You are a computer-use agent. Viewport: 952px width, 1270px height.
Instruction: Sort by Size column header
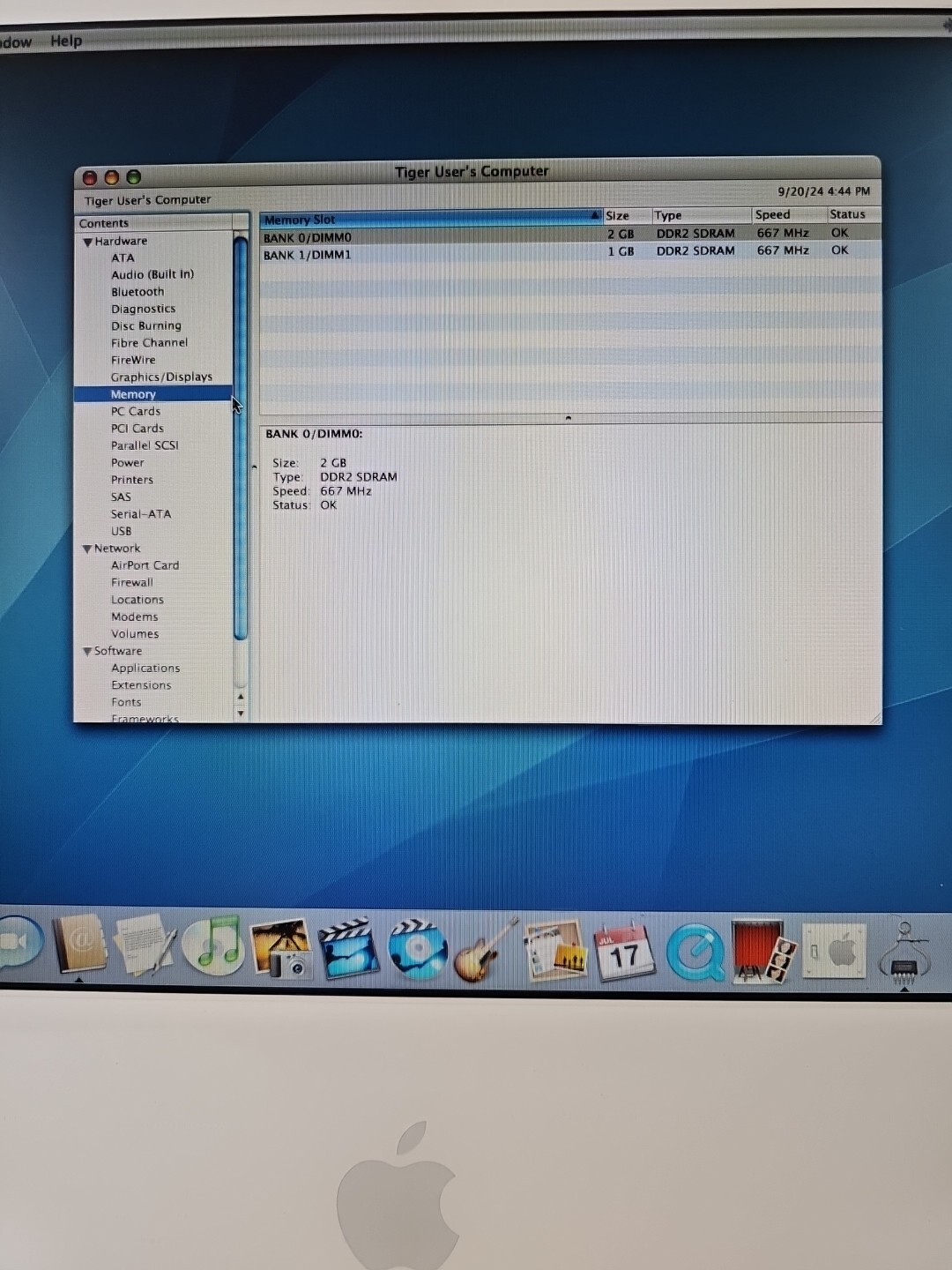click(x=627, y=216)
